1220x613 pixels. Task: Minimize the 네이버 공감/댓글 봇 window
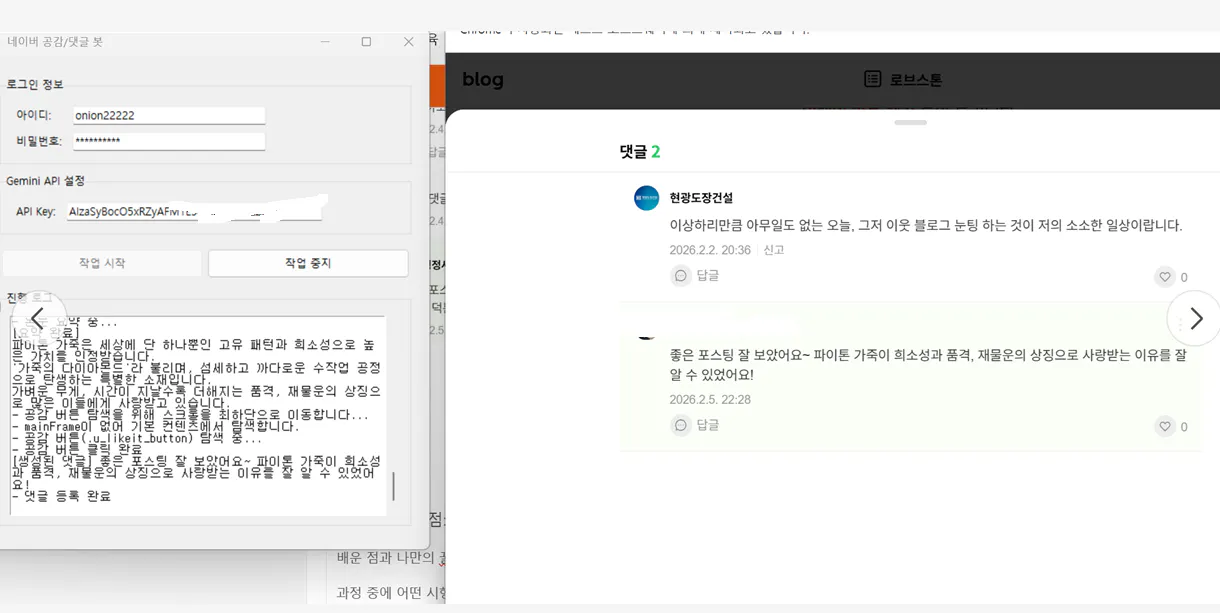[x=326, y=42]
